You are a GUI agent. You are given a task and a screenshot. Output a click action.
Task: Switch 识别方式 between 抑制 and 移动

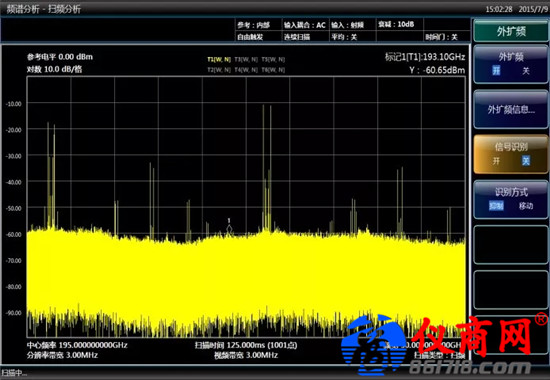coord(511,199)
